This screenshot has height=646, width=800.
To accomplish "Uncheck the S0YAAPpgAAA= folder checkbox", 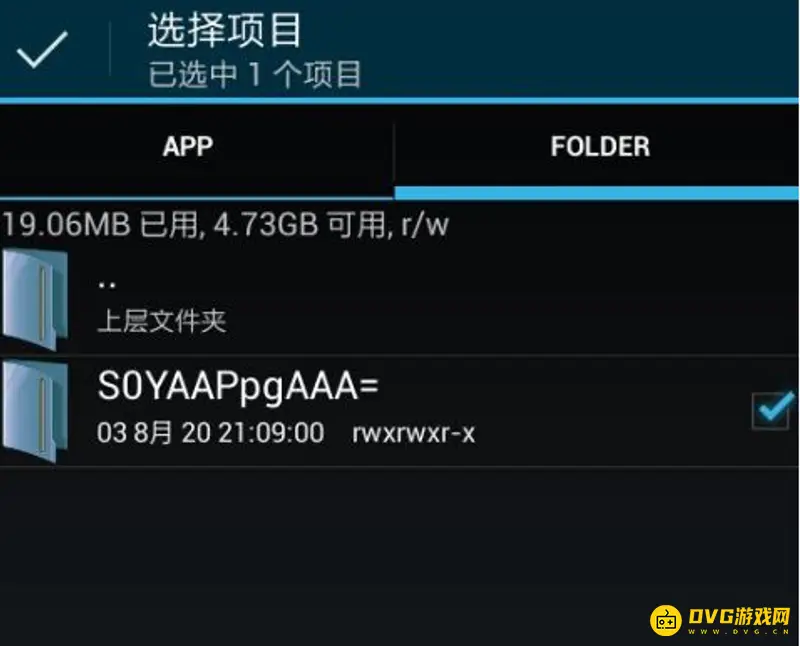I will [771, 411].
